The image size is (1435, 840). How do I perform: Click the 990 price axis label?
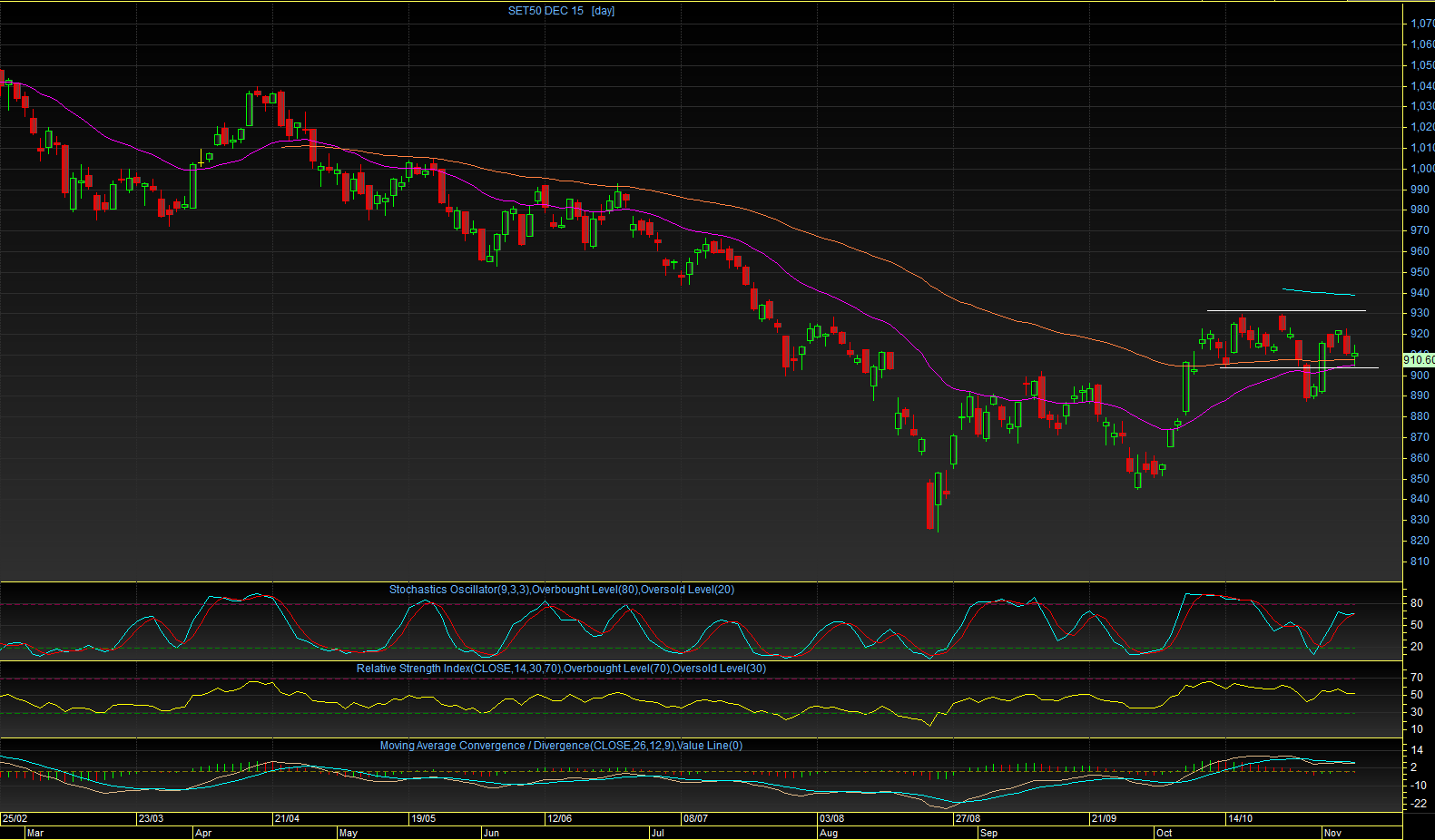click(1420, 190)
